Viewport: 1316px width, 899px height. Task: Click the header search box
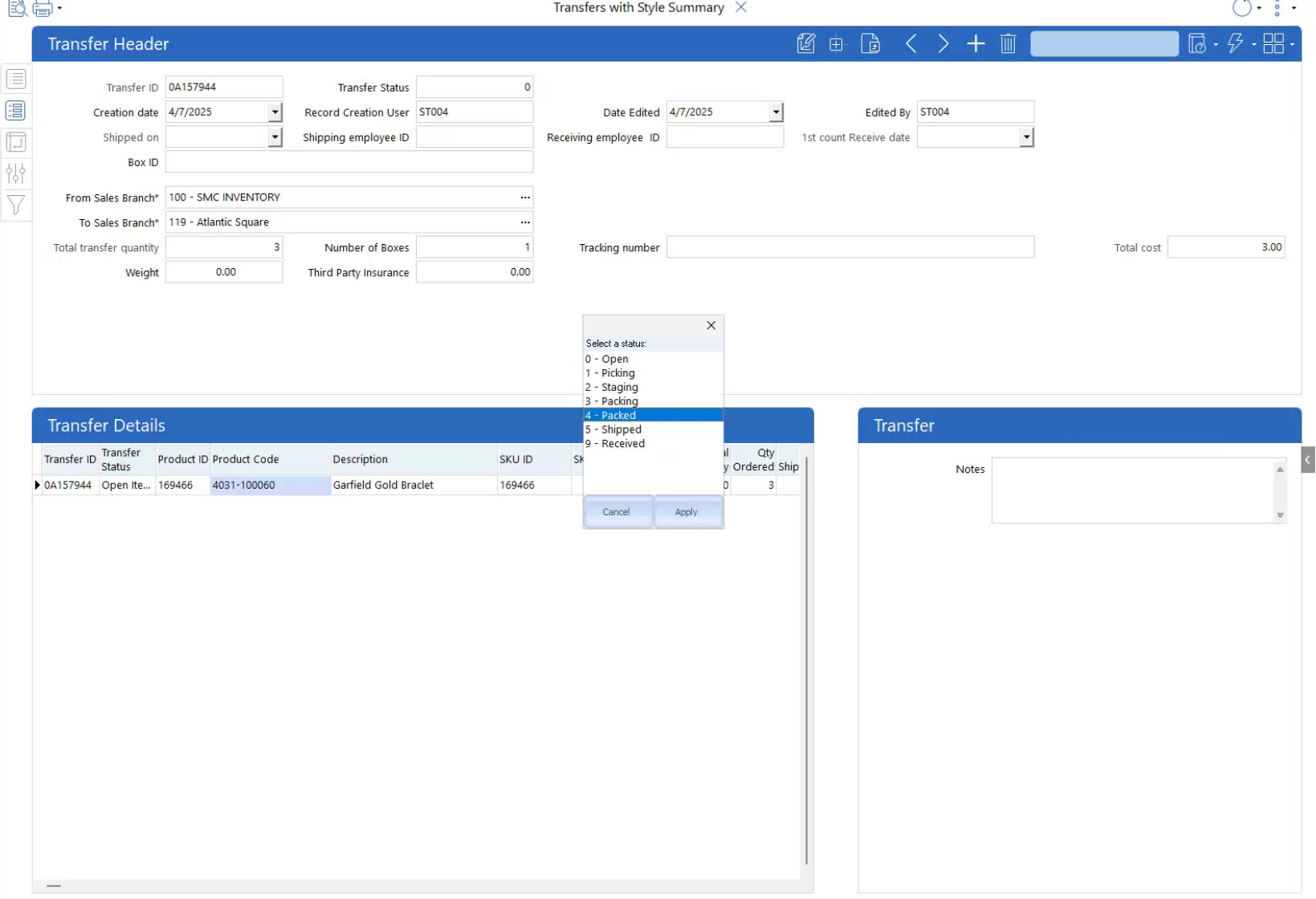1104,43
